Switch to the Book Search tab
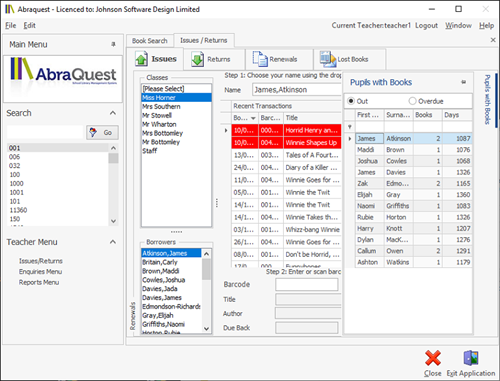Image resolution: width=500 pixels, height=381 pixels. point(150,41)
